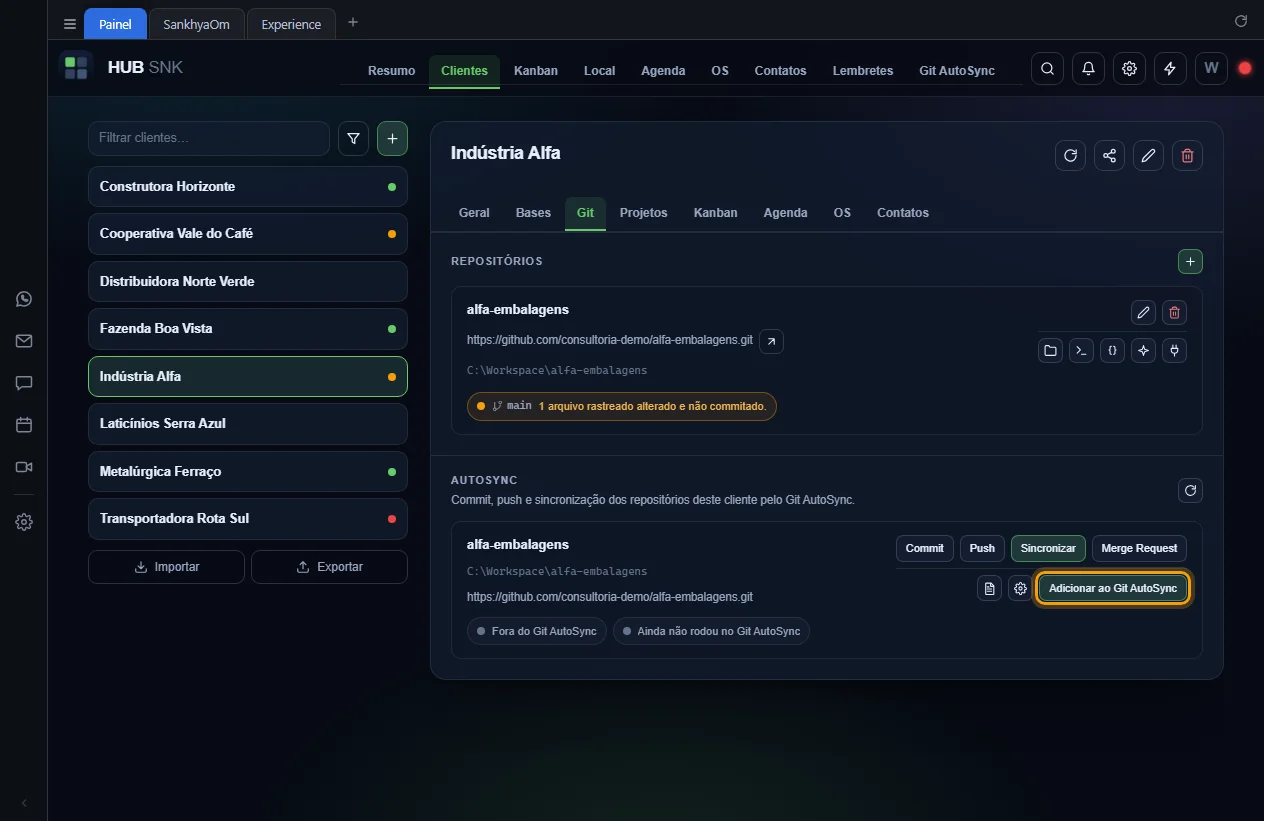Click the plug icon in repository card

point(1174,351)
